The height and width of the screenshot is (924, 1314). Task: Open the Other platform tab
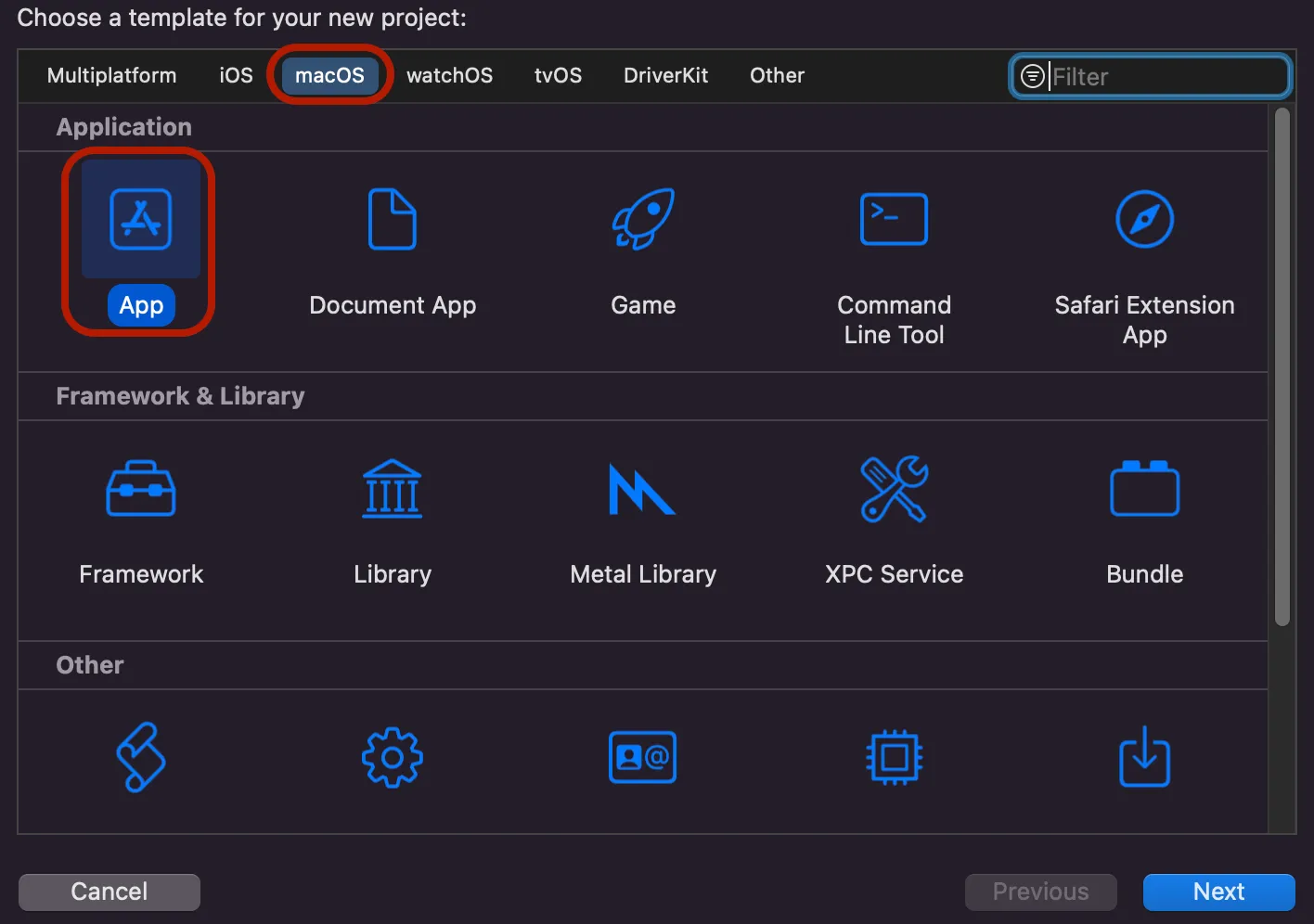pyautogui.click(x=777, y=76)
